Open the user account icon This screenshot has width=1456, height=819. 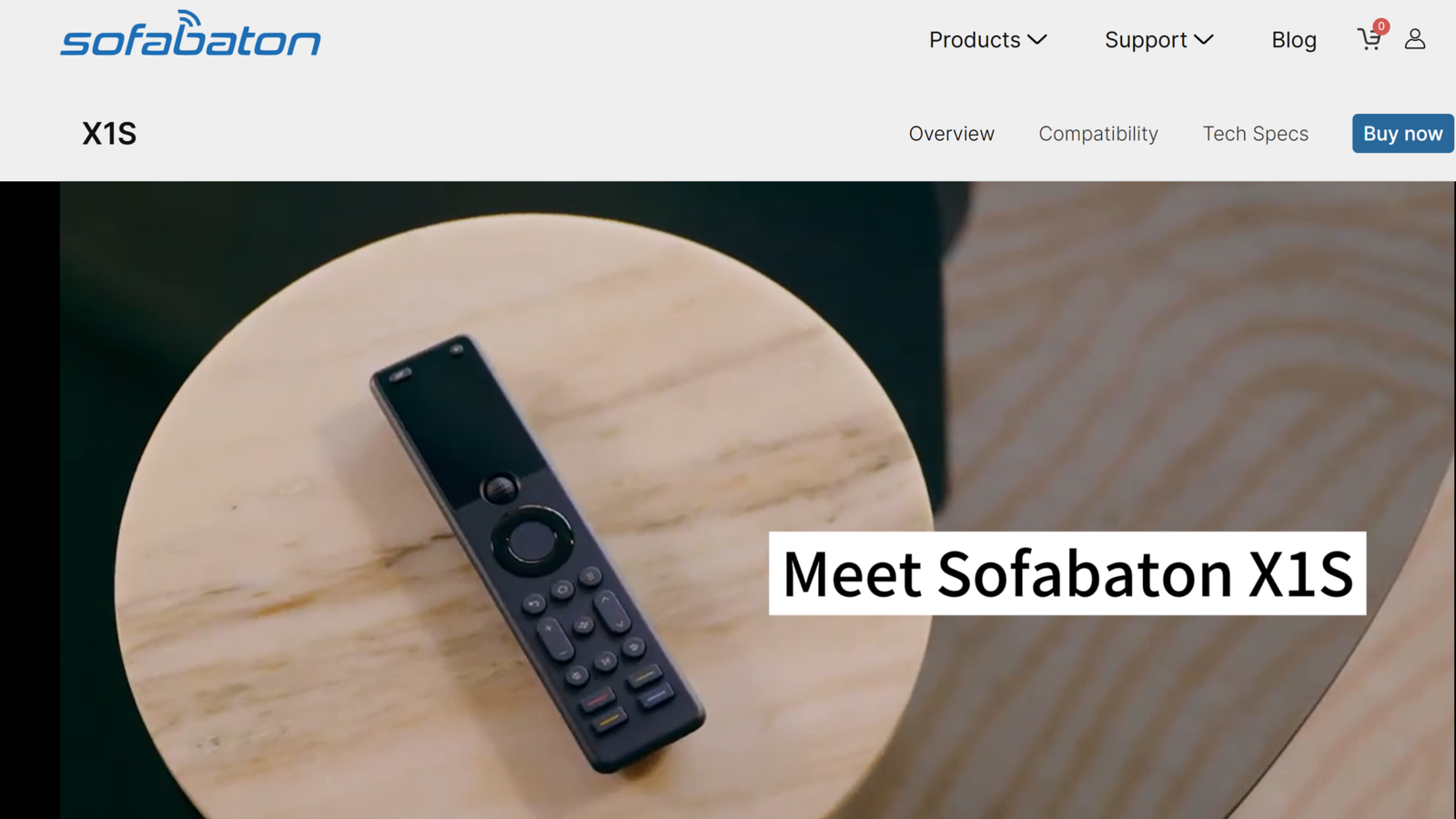click(1415, 39)
